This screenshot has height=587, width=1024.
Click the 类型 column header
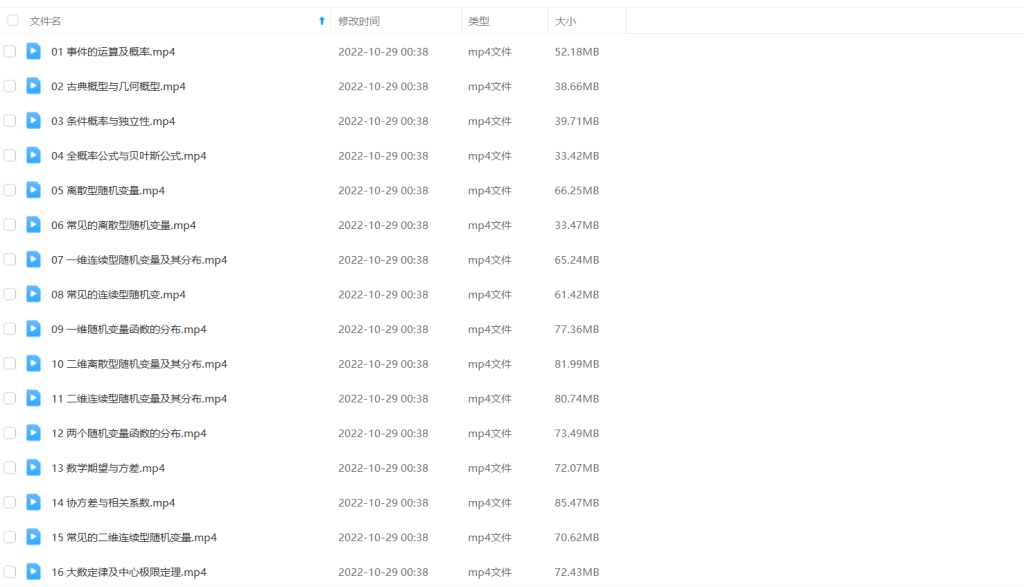[479, 21]
